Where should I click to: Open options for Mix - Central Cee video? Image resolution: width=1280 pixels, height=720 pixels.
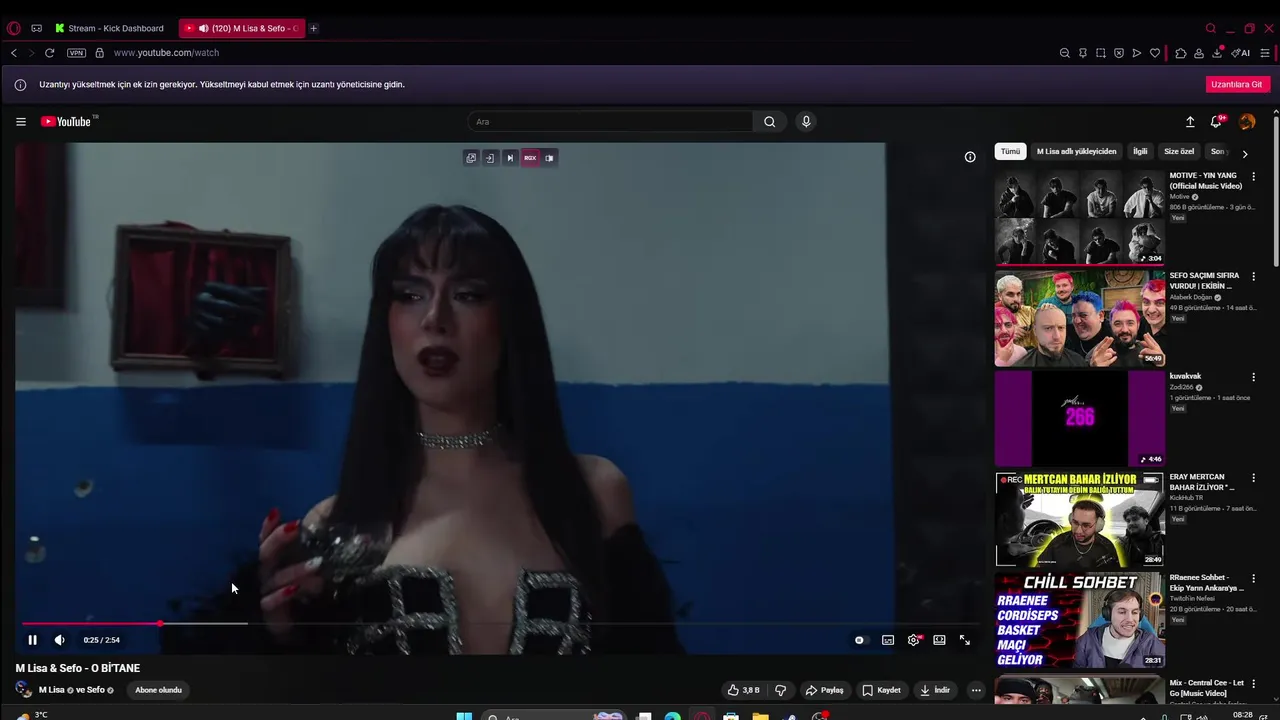[x=1253, y=683]
